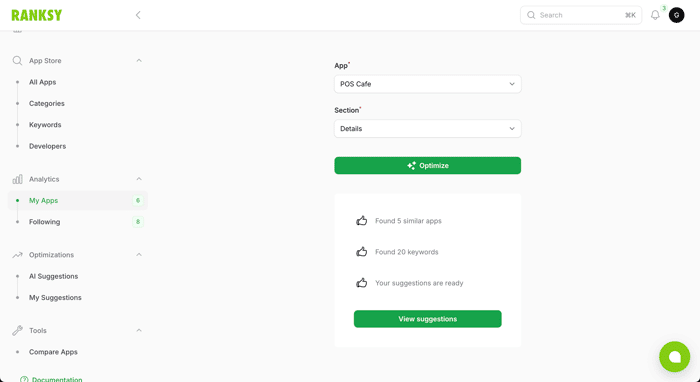Open the Keywords menu item
Viewport: 700px width, 382px height.
45,125
